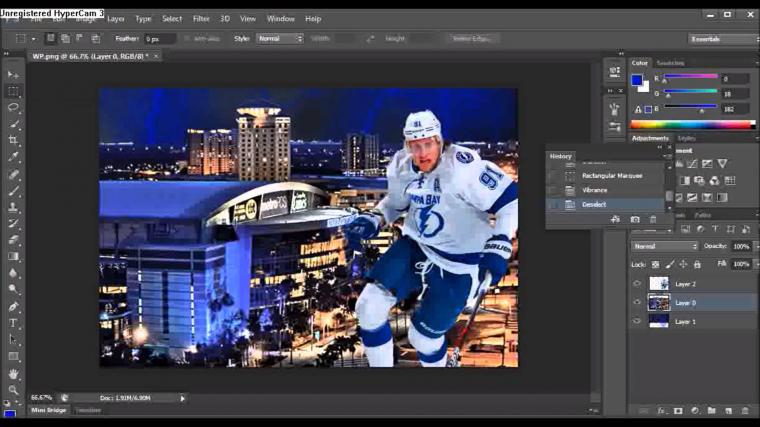Select the Vibrance history state
Viewport: 760px width, 427px height.
pos(605,190)
